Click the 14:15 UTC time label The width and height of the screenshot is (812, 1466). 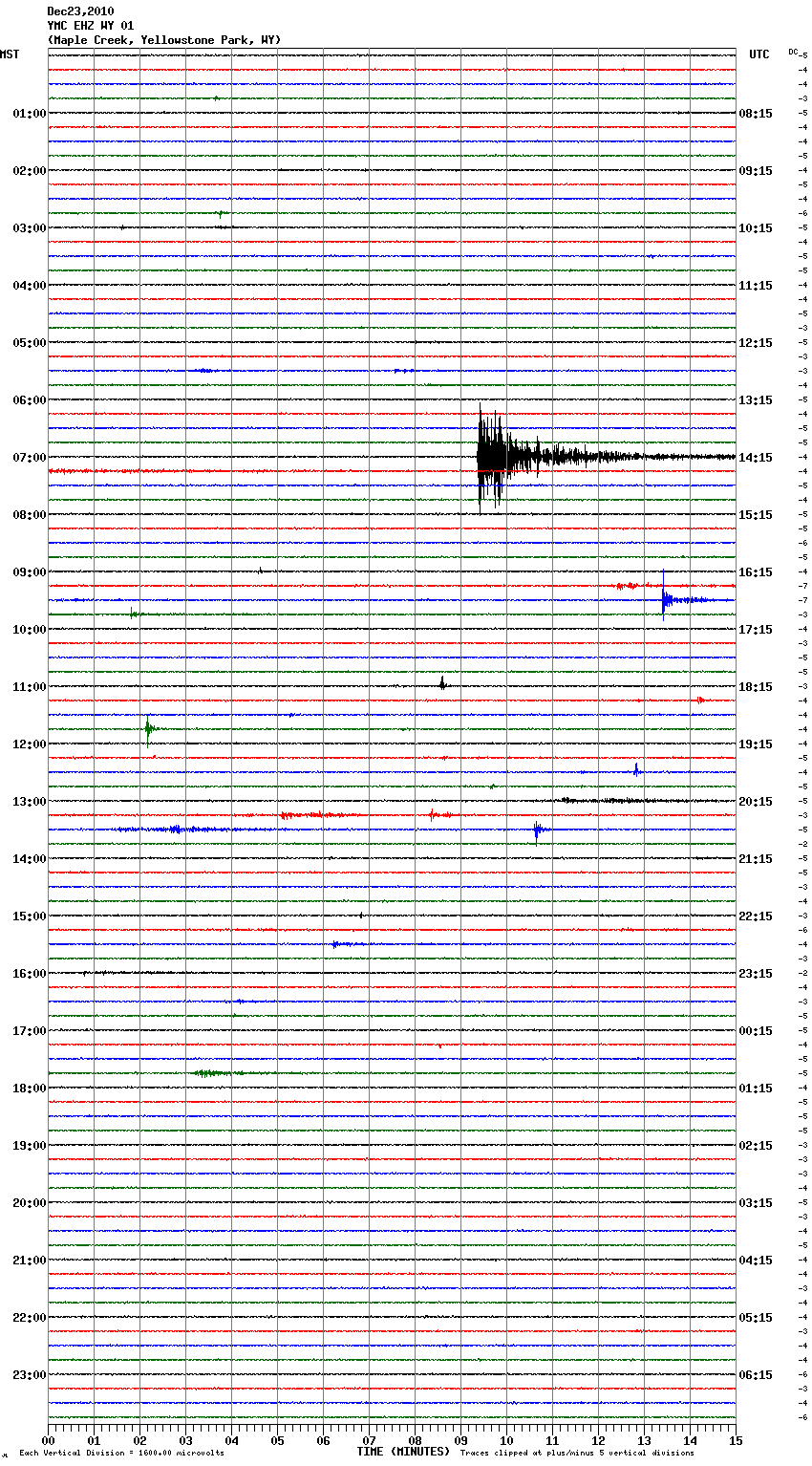(x=756, y=458)
